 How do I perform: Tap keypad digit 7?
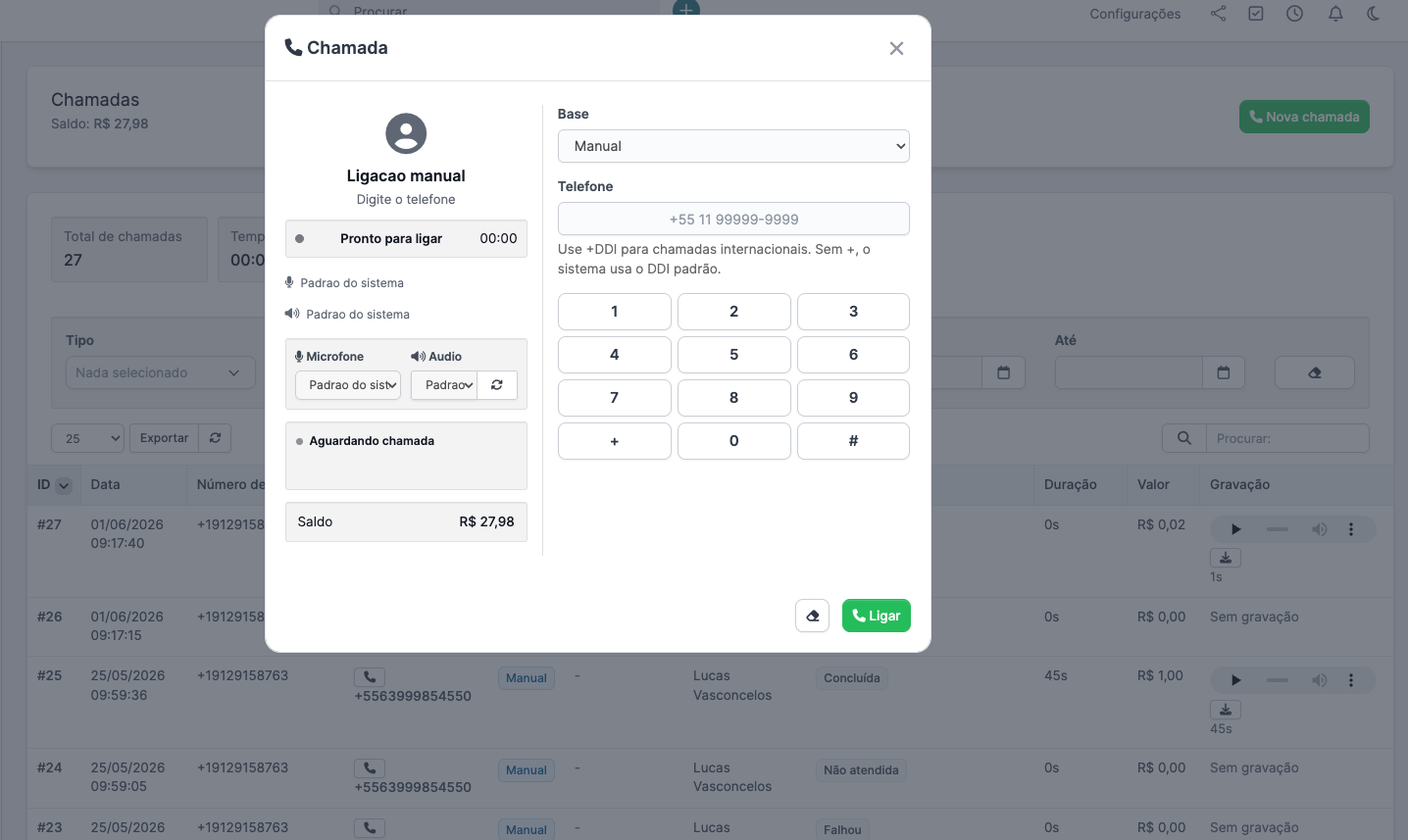pos(615,398)
